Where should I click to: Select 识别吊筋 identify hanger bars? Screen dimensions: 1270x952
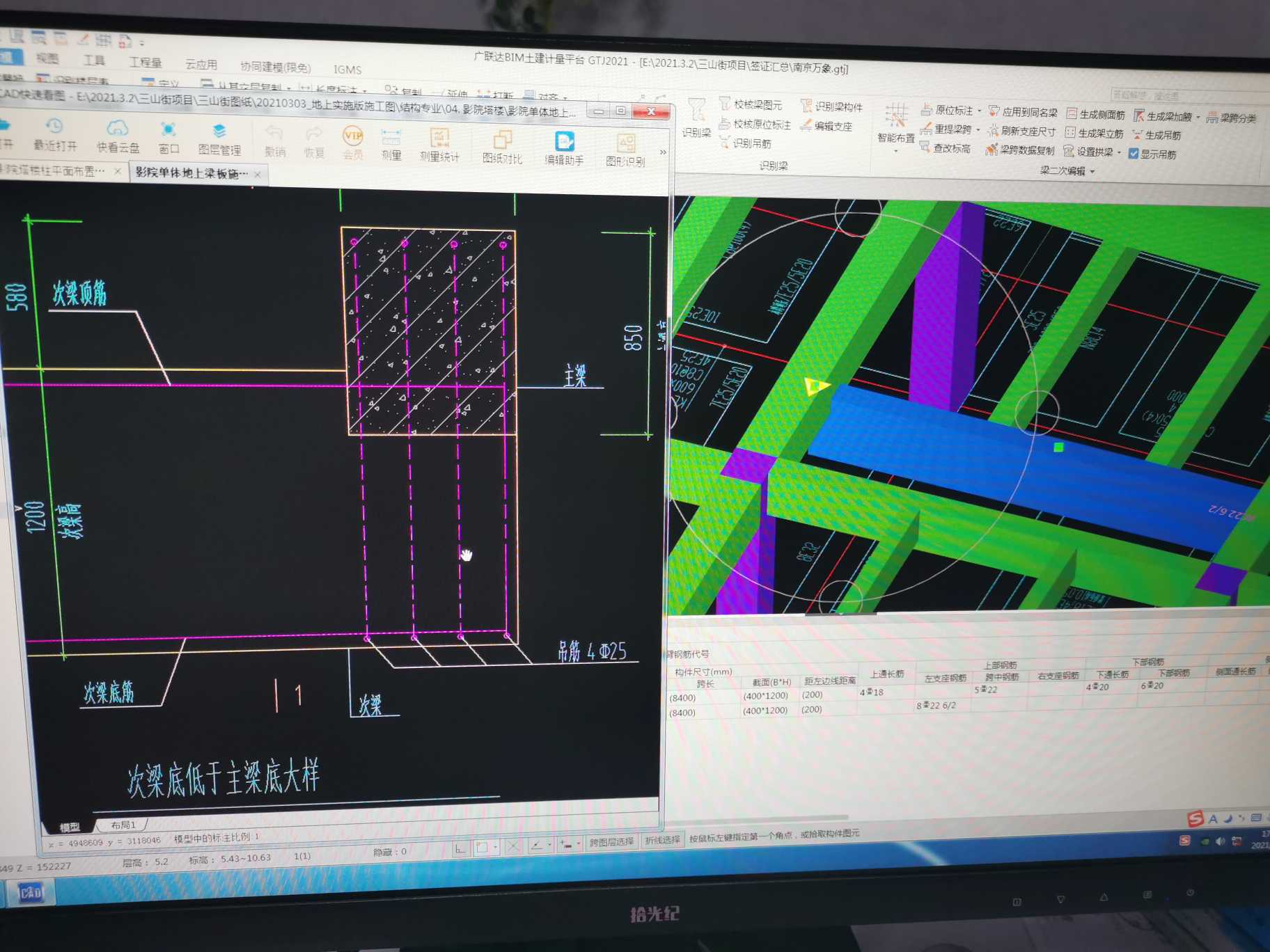[x=745, y=143]
